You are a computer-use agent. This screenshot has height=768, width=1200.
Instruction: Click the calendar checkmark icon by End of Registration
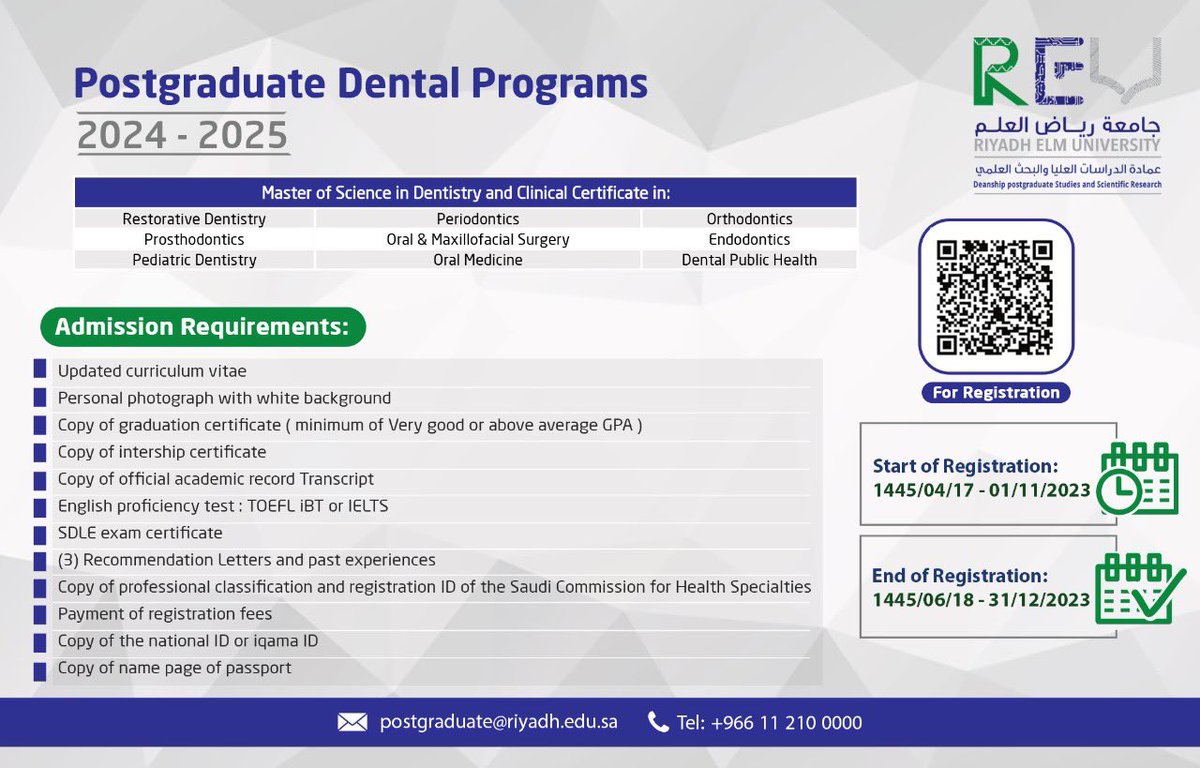1138,588
